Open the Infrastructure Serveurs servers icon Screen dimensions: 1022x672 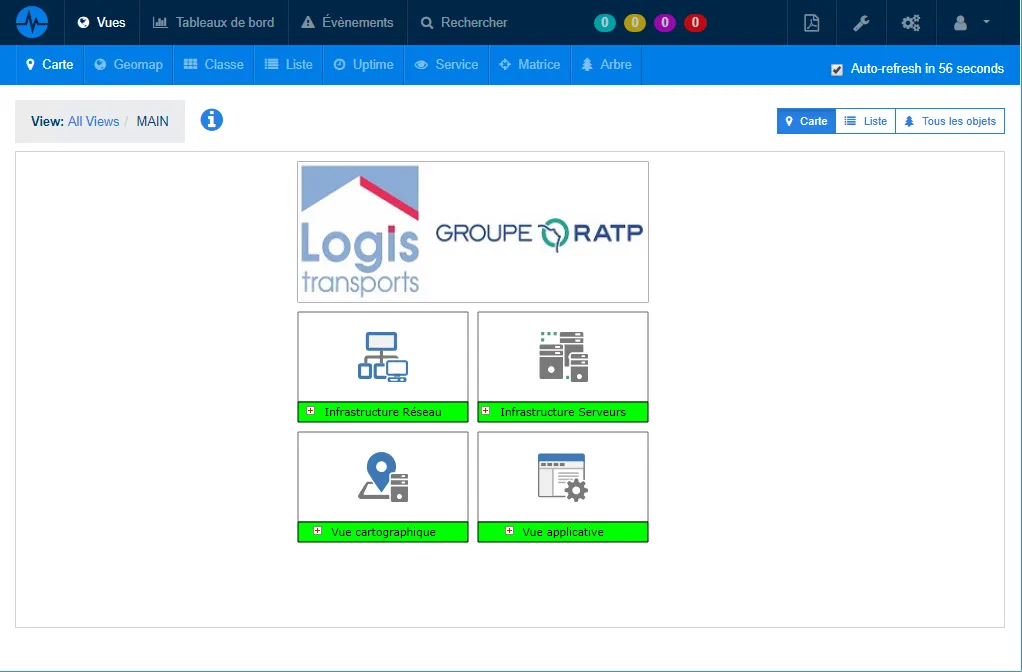563,357
